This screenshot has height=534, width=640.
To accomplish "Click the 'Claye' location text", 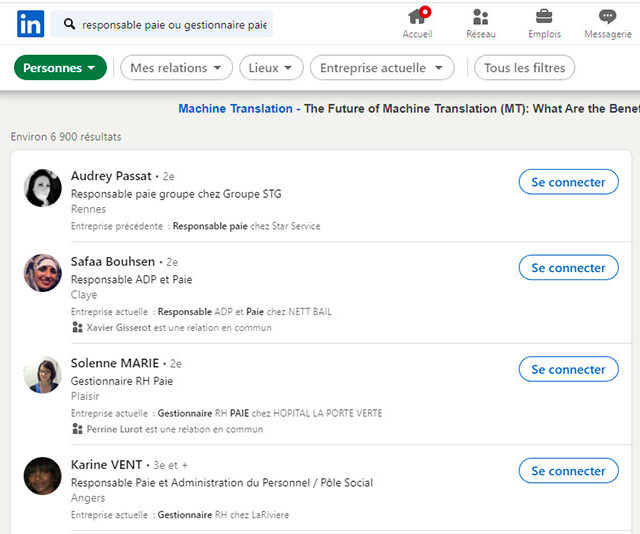I will pyautogui.click(x=84, y=295).
